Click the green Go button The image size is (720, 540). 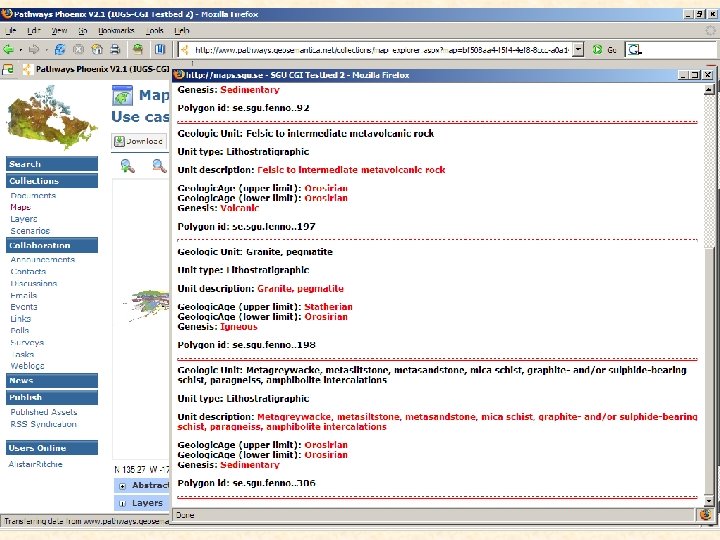click(604, 50)
